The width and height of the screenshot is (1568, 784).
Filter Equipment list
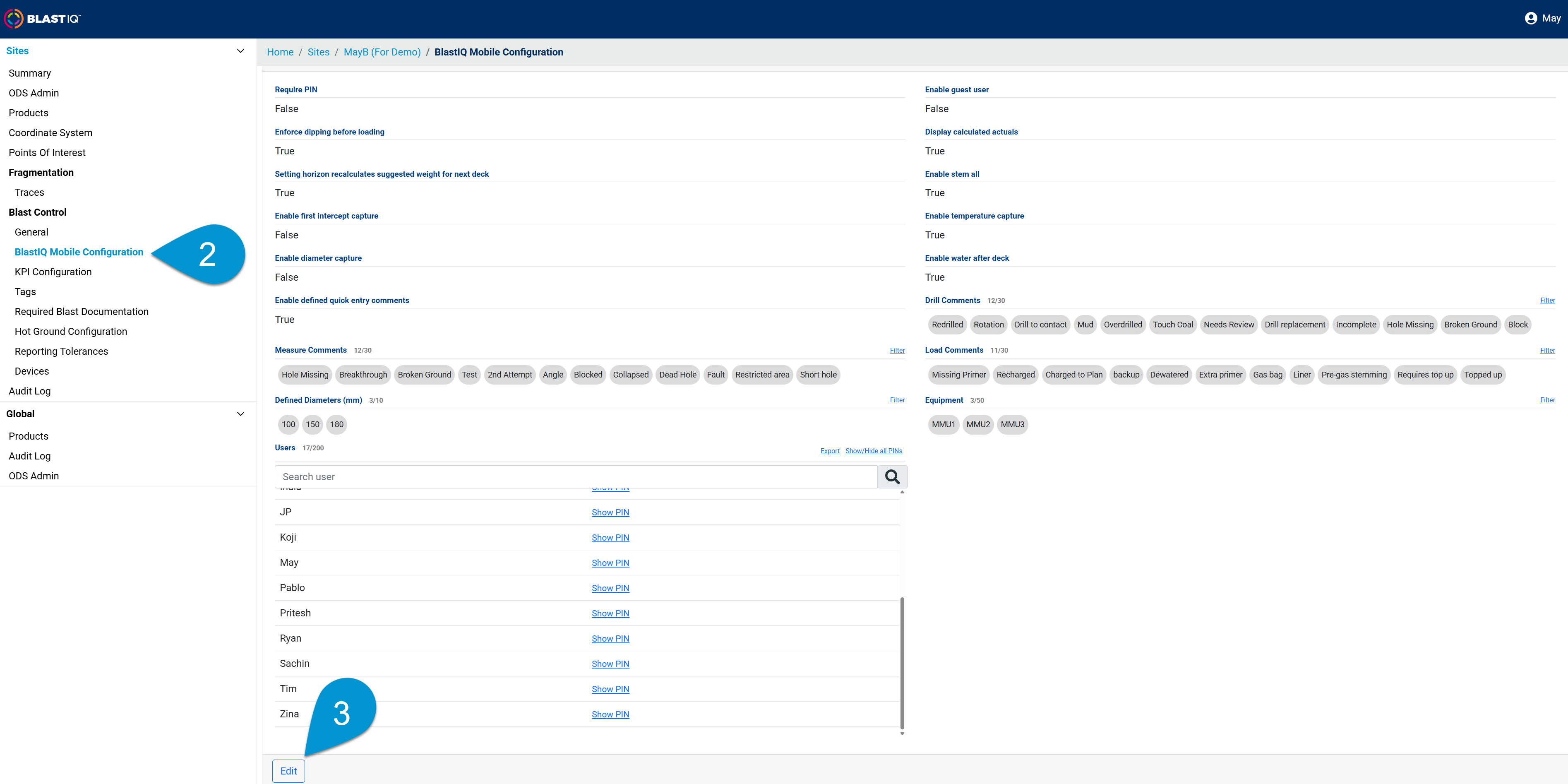point(1547,401)
